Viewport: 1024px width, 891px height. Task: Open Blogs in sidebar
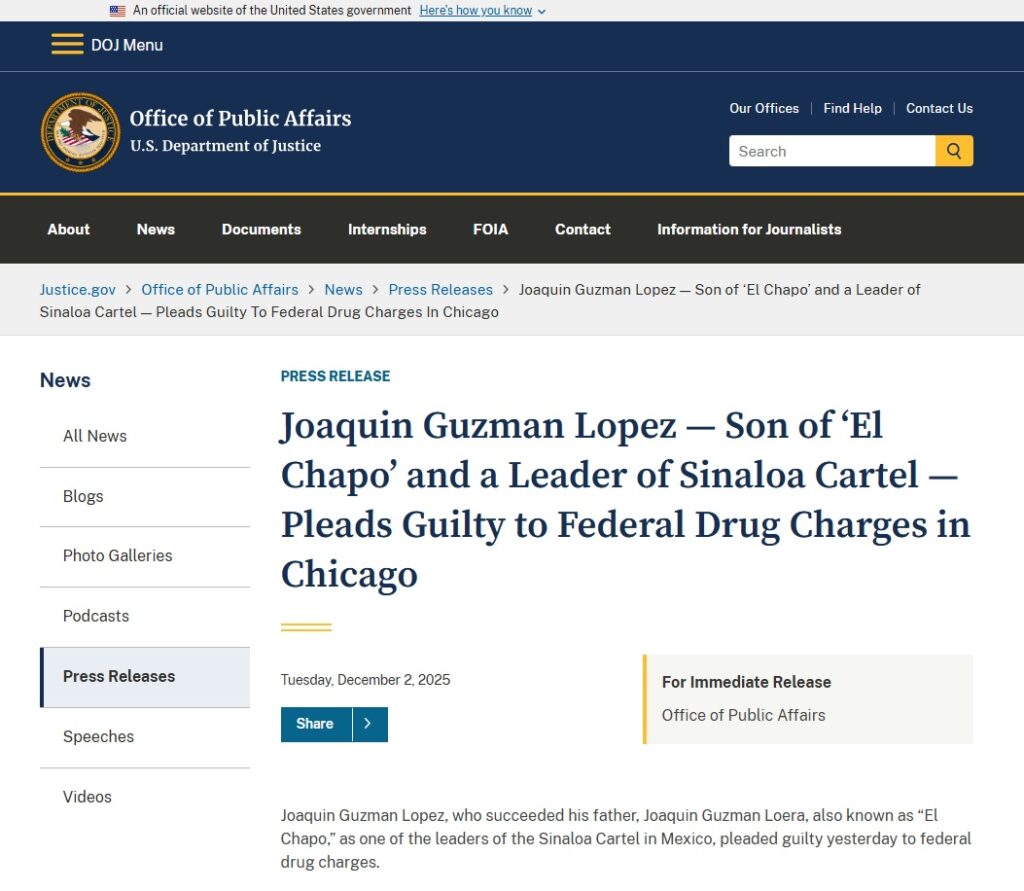click(144, 496)
